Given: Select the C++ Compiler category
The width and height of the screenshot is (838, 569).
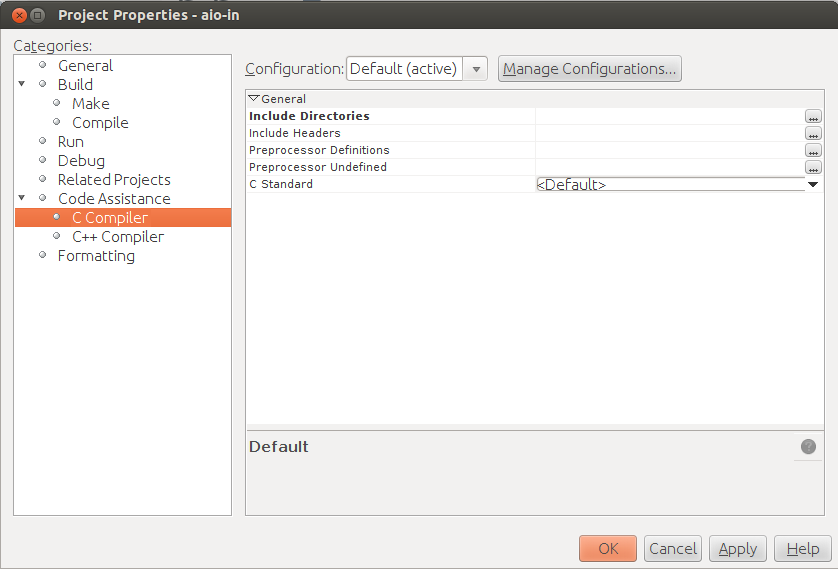Looking at the screenshot, I should point(117,237).
